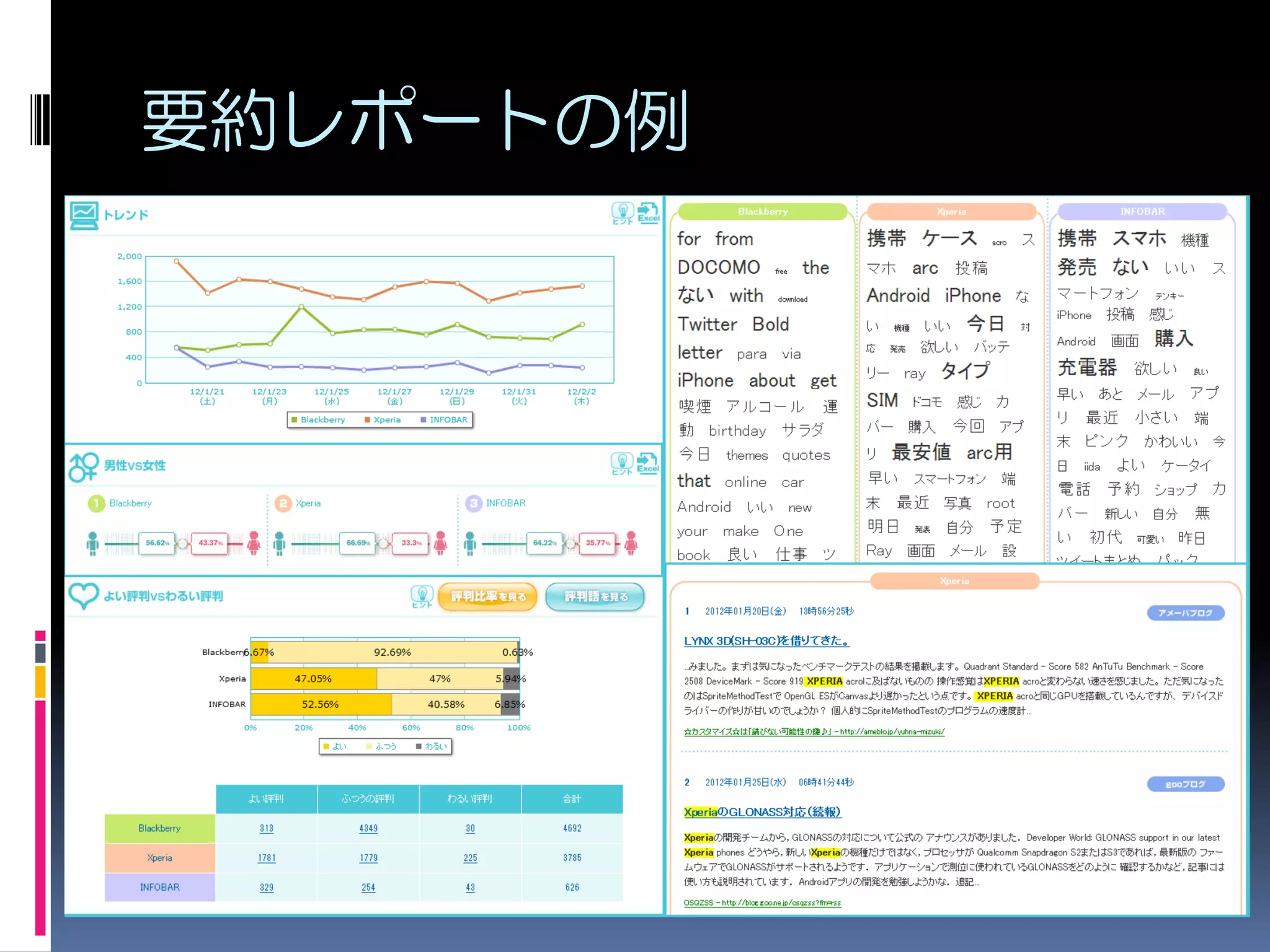Click Xperia neutral reputation count 1779
This screenshot has width=1270, height=952.
coord(368,858)
